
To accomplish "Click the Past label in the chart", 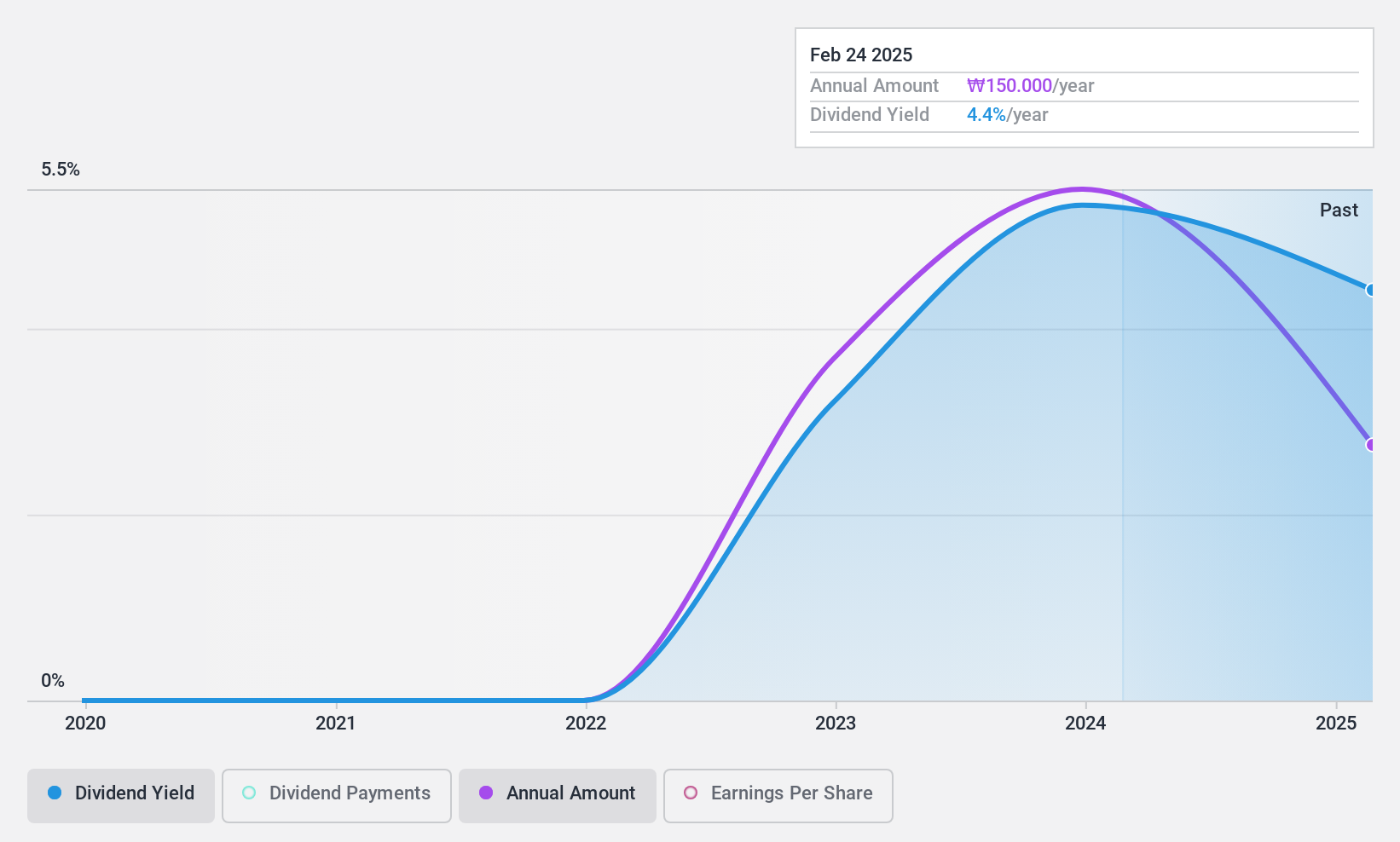I will click(1339, 210).
